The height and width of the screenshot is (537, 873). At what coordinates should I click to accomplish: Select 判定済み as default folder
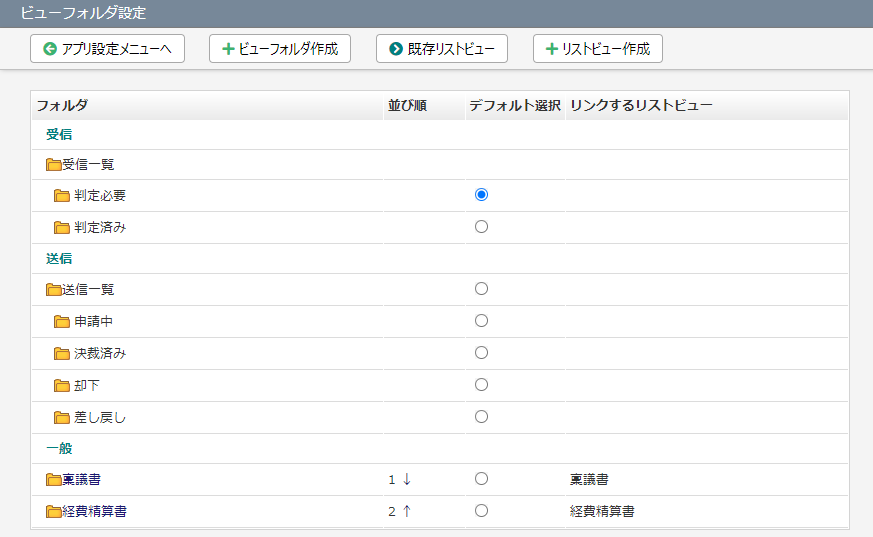click(482, 226)
